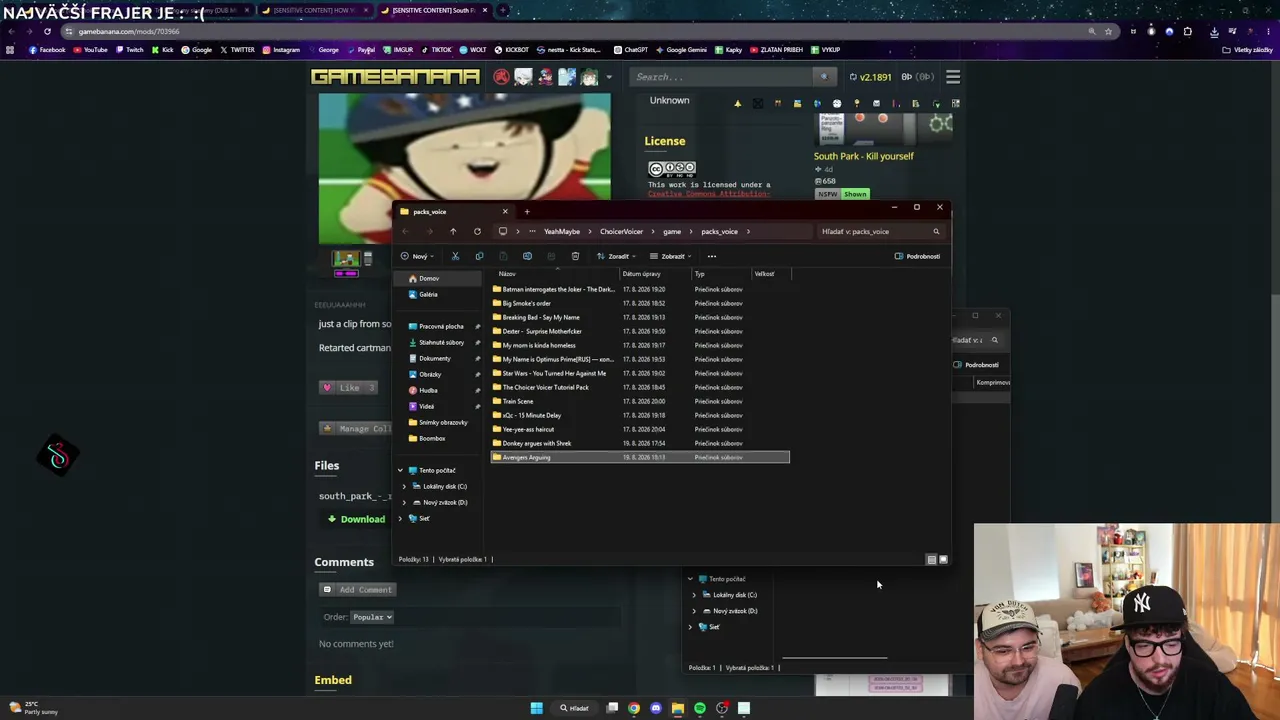Click the Add Comment button
Image resolution: width=1280 pixels, height=720 pixels.
357,590
